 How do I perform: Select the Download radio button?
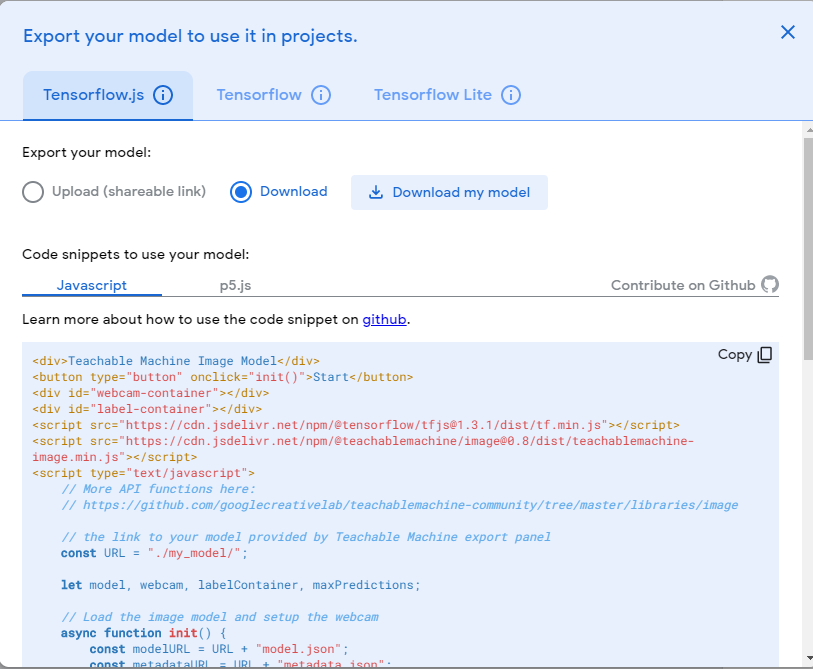(x=241, y=192)
